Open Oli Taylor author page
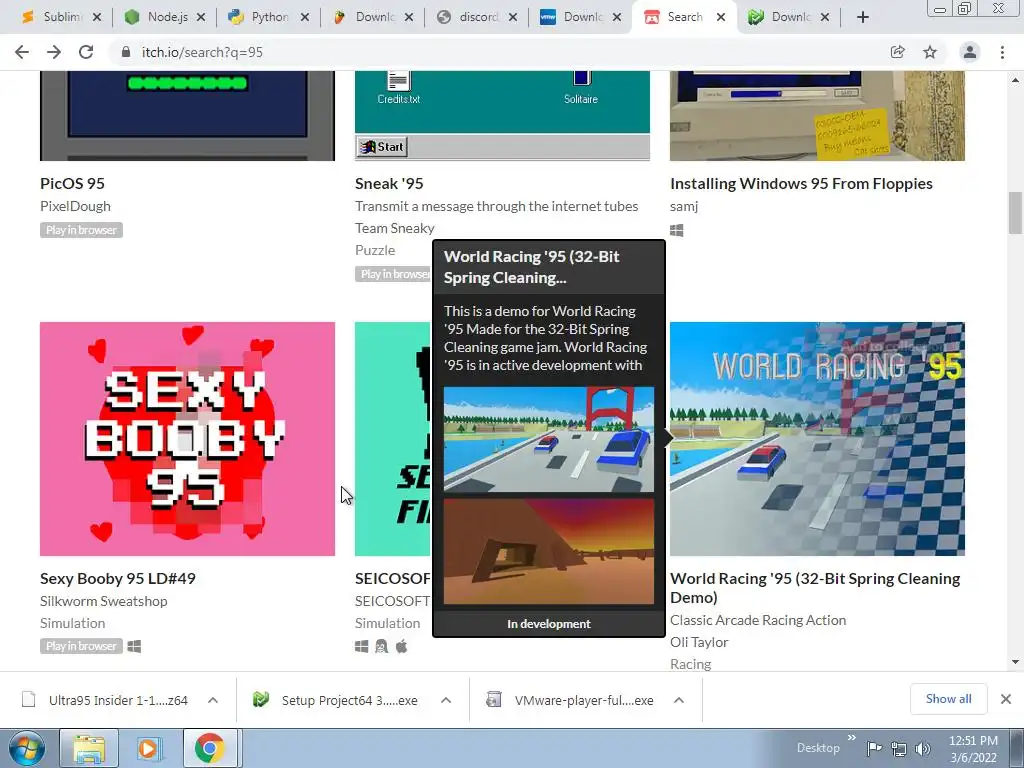Viewport: 1024px width, 768px height. [699, 642]
